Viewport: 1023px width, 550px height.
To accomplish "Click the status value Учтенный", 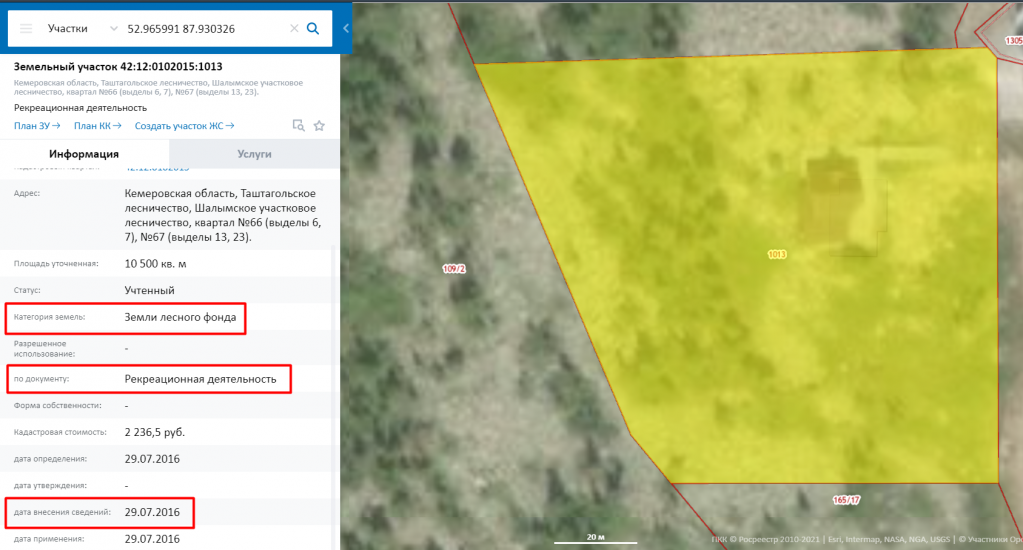I will pyautogui.click(x=149, y=290).
